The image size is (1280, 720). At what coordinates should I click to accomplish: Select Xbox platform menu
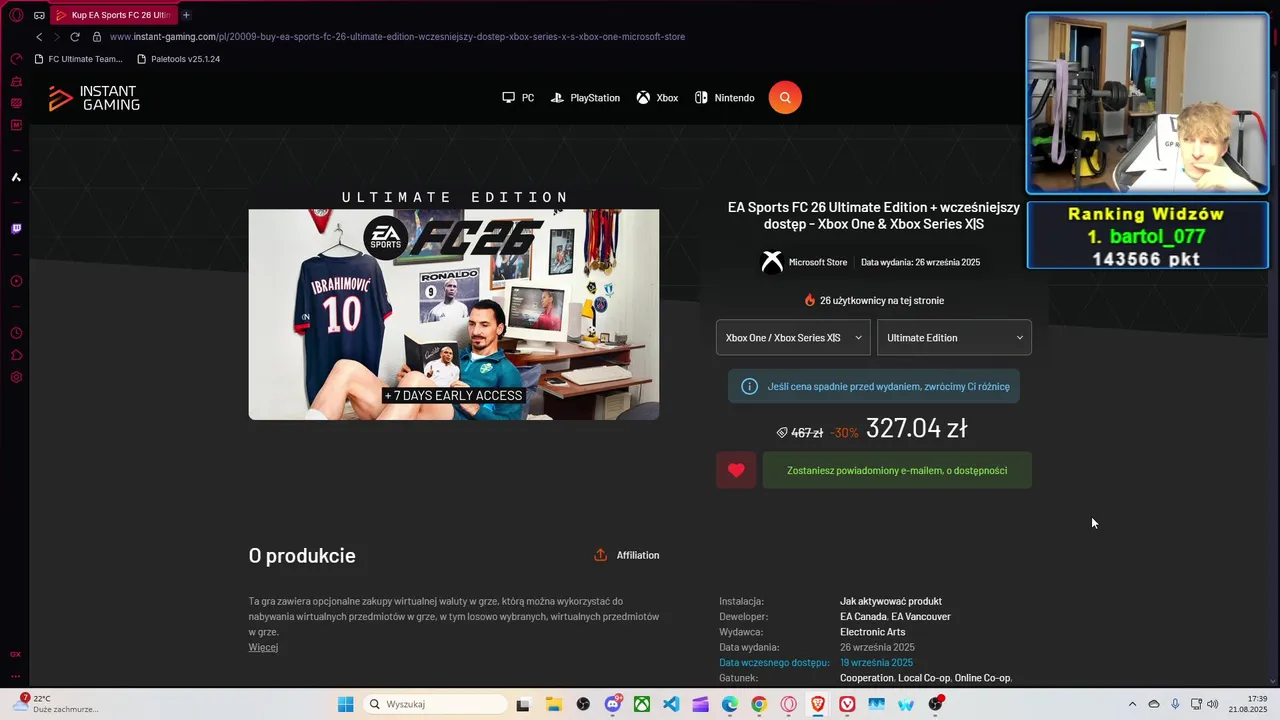tap(657, 98)
